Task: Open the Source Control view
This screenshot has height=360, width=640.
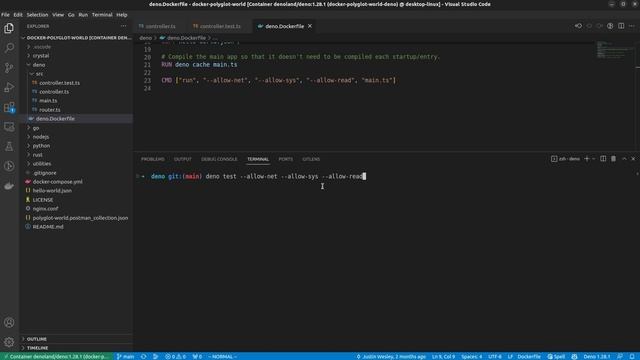Action: (9, 67)
